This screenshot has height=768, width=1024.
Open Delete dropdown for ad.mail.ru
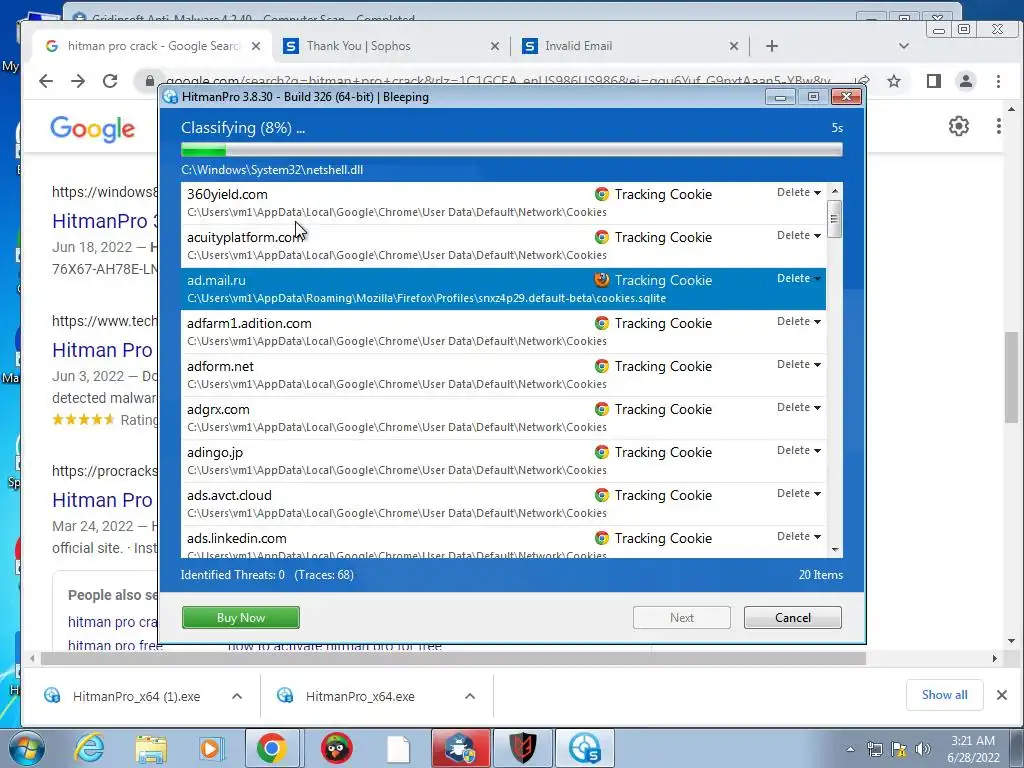click(799, 279)
